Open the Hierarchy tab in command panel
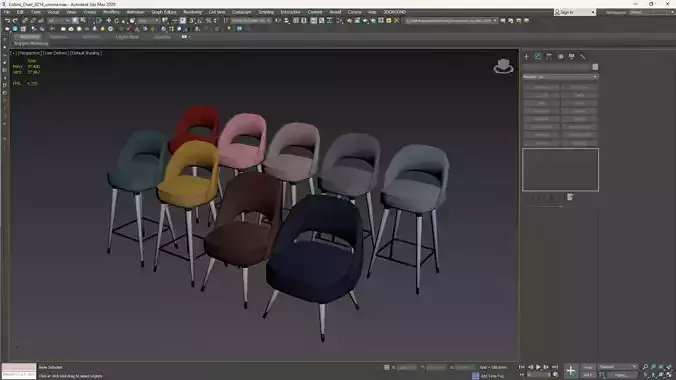 click(549, 57)
